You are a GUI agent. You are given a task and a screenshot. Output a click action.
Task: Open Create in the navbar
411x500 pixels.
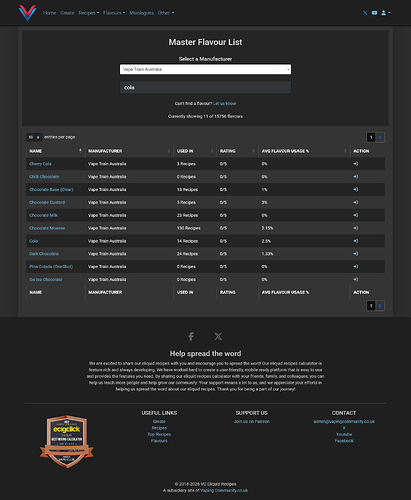coord(67,13)
